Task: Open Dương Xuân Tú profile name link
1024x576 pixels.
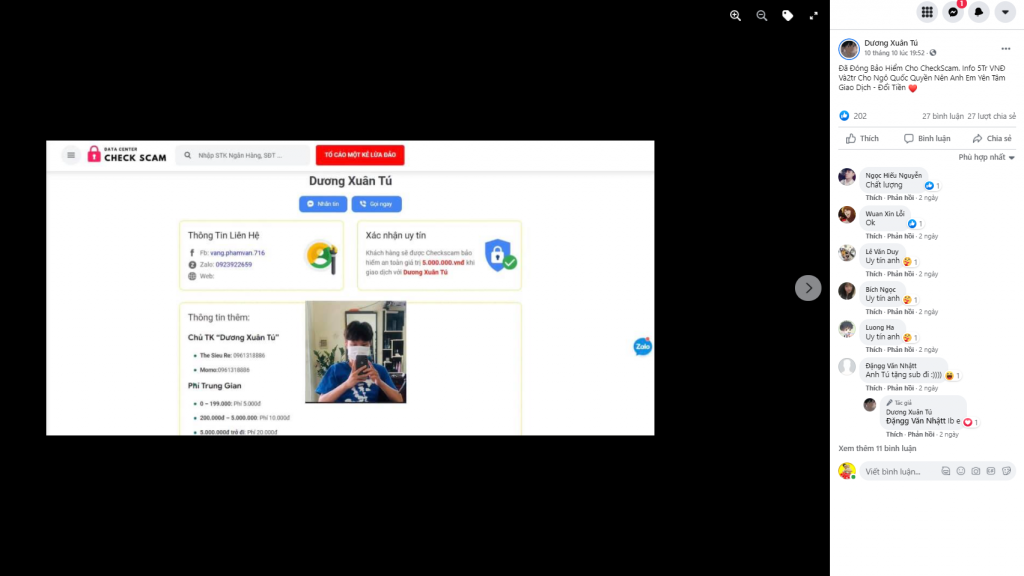Action: [891, 43]
